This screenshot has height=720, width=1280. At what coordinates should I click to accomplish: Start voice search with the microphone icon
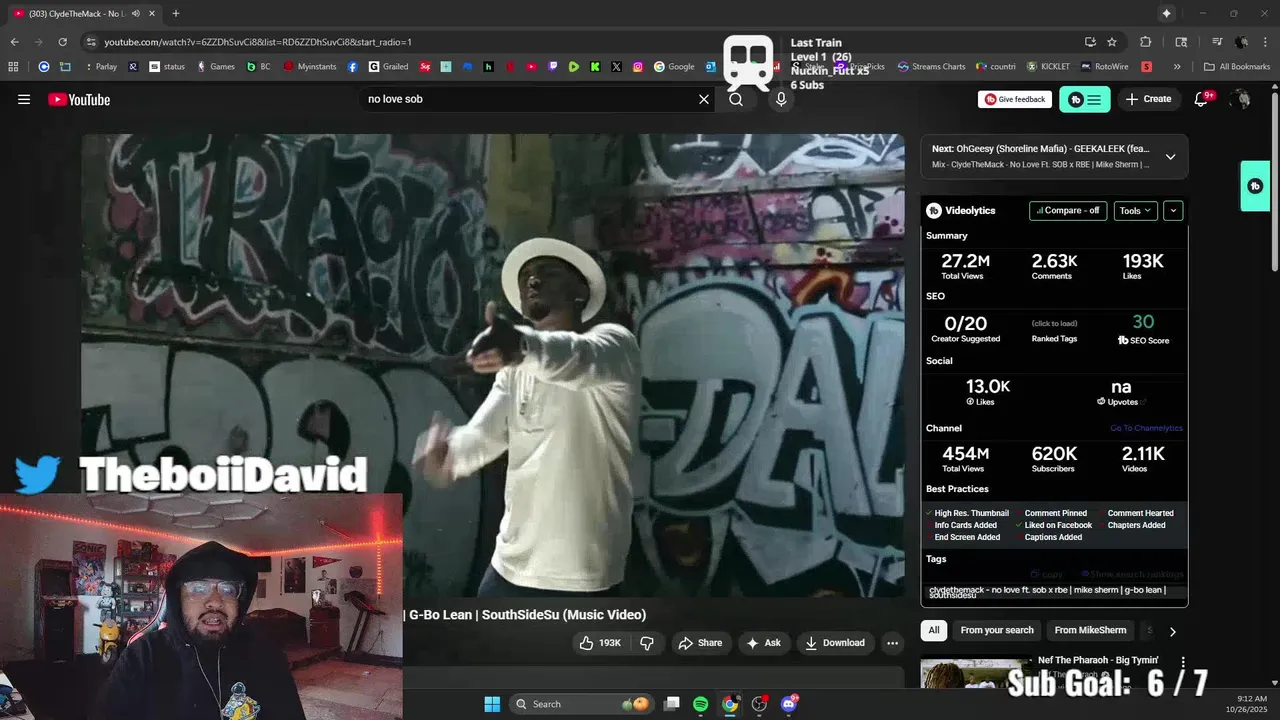pos(781,99)
